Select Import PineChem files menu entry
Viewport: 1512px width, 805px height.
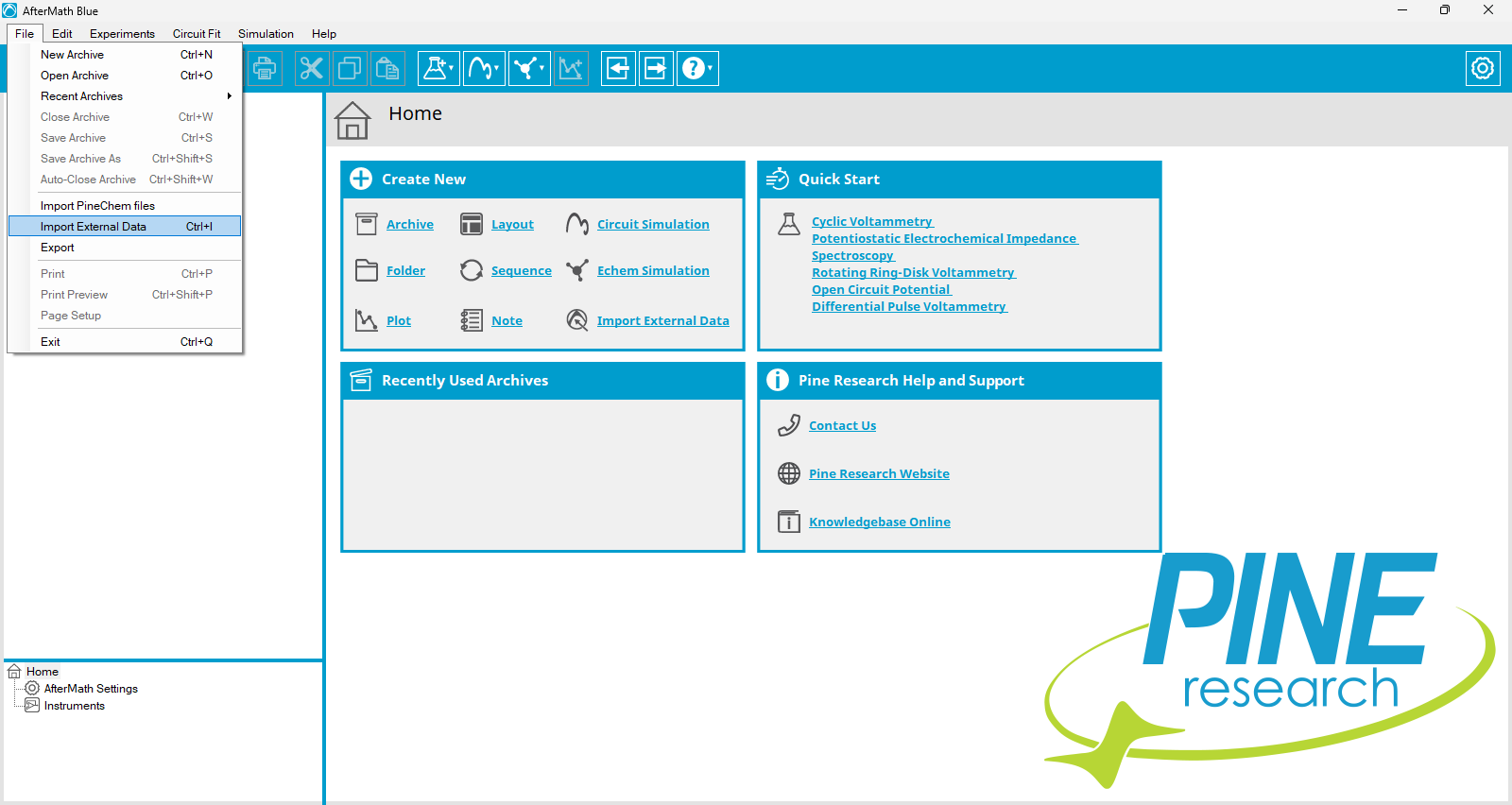[125, 206]
